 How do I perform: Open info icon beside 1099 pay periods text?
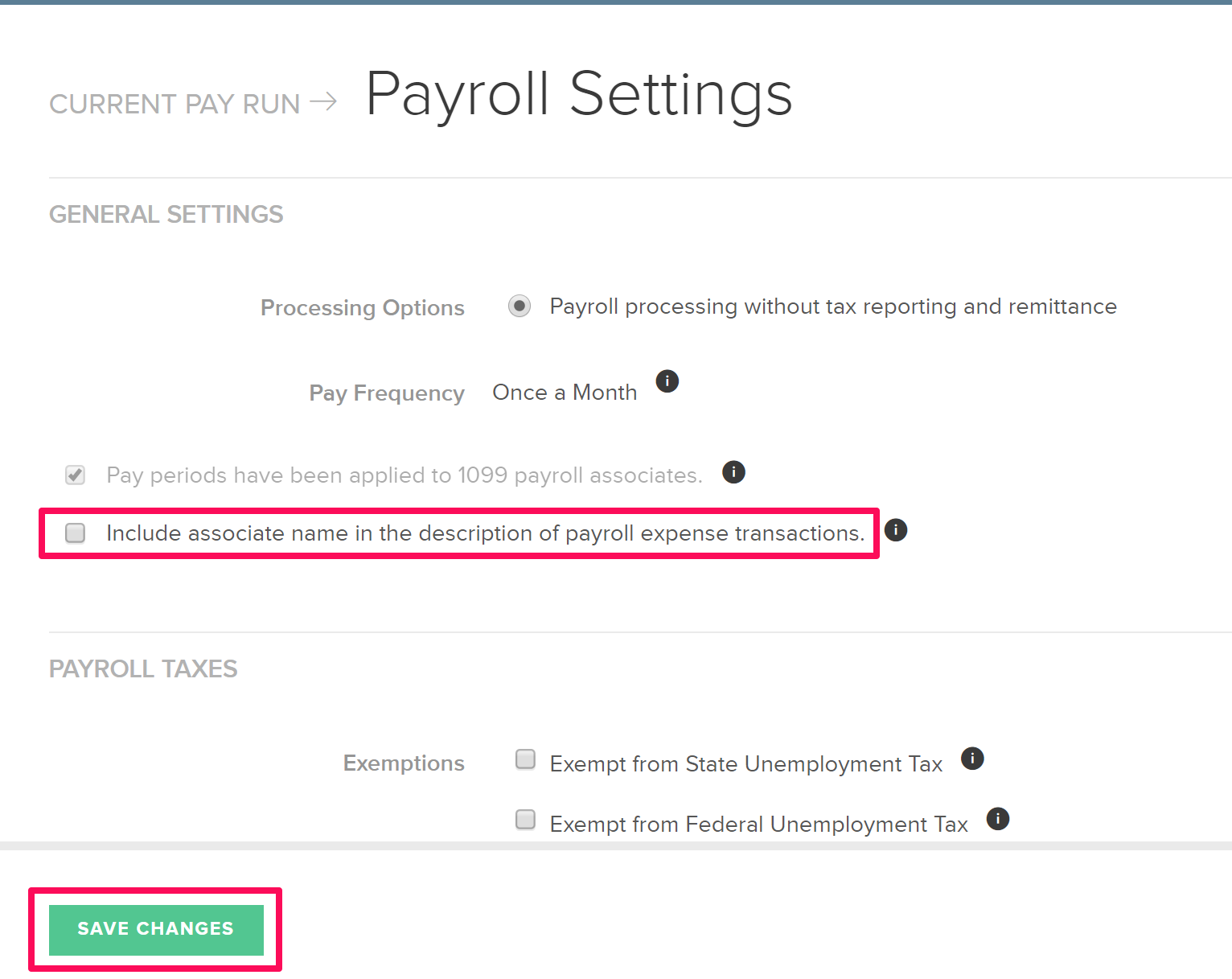[x=733, y=471]
